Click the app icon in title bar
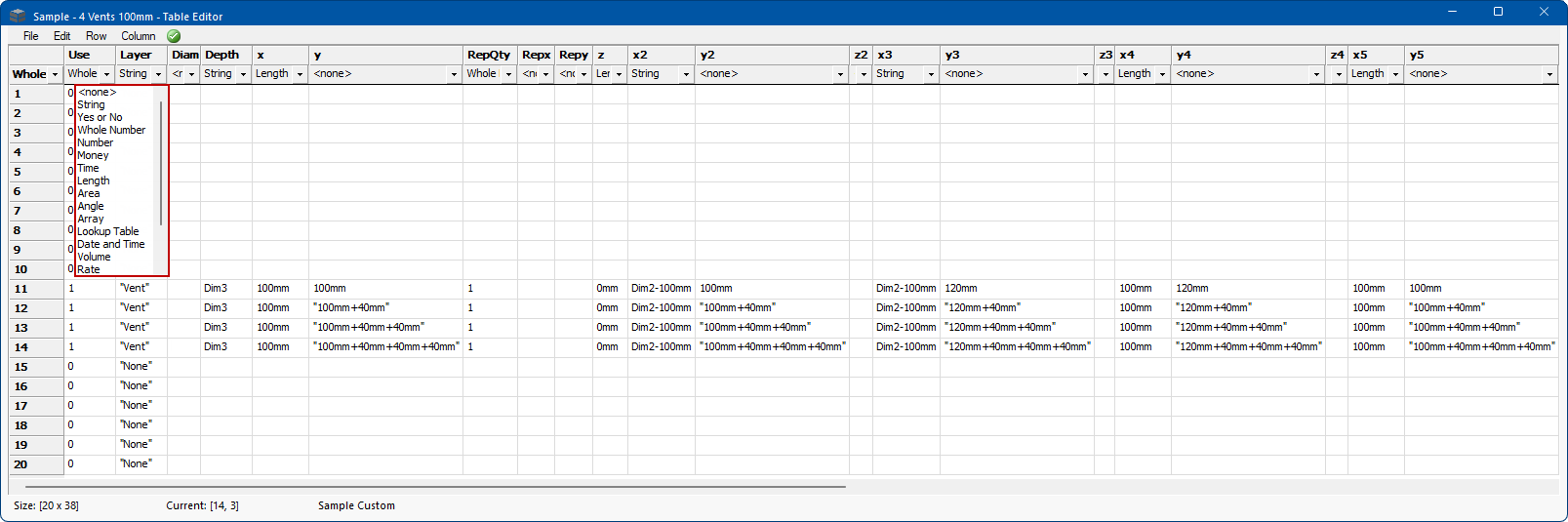The width and height of the screenshot is (1568, 522). 18,16
